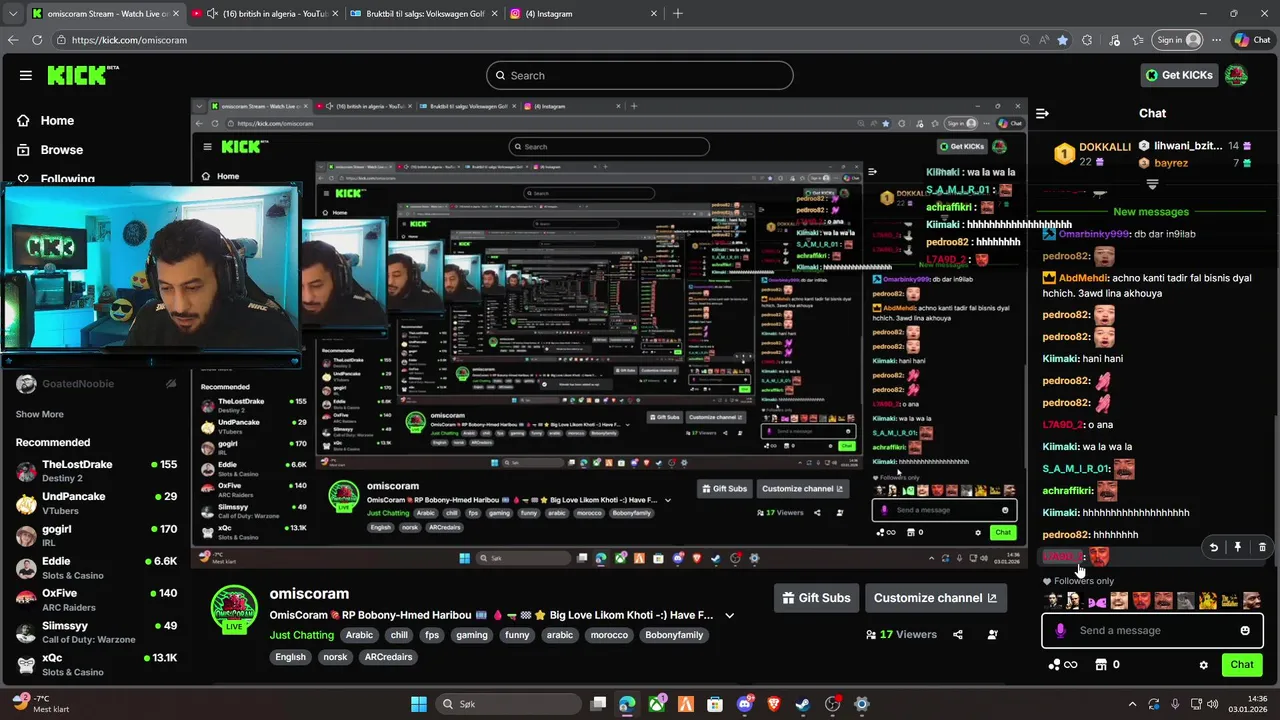Click the KICK search box
The height and width of the screenshot is (720, 1280).
(x=640, y=75)
